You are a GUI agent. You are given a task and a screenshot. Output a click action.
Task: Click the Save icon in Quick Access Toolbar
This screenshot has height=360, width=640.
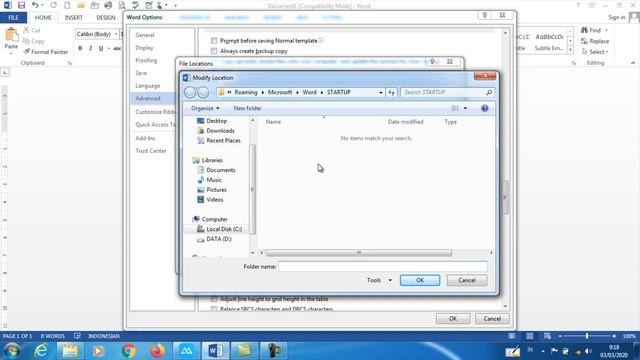coord(21,5)
